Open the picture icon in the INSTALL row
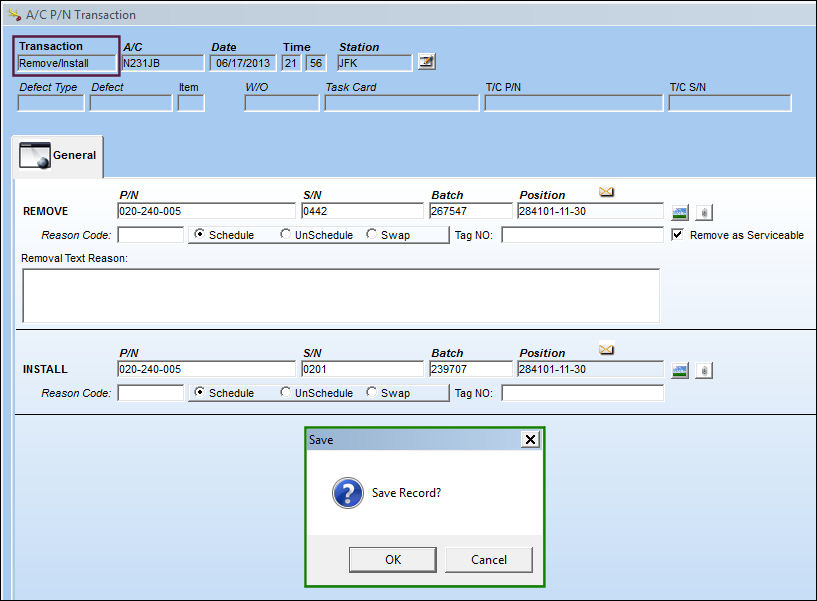The width and height of the screenshot is (817, 601). [x=679, y=370]
